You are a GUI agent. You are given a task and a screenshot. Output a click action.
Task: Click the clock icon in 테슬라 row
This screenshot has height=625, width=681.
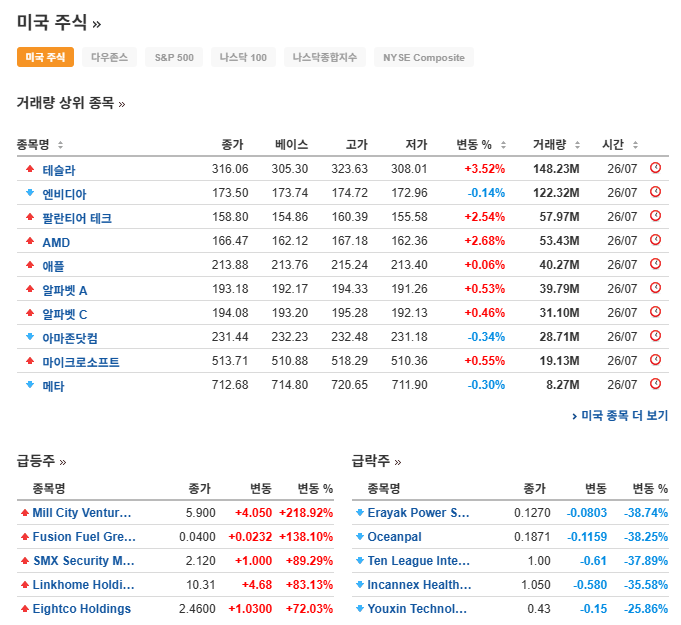pyautogui.click(x=655, y=168)
